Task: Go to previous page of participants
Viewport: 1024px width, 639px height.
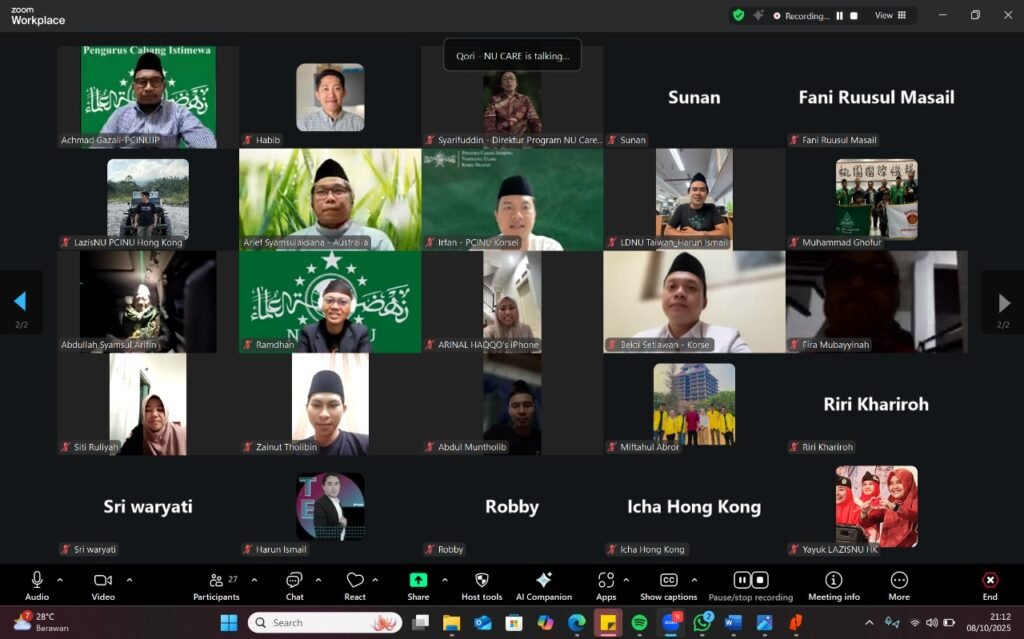Action: (20, 301)
